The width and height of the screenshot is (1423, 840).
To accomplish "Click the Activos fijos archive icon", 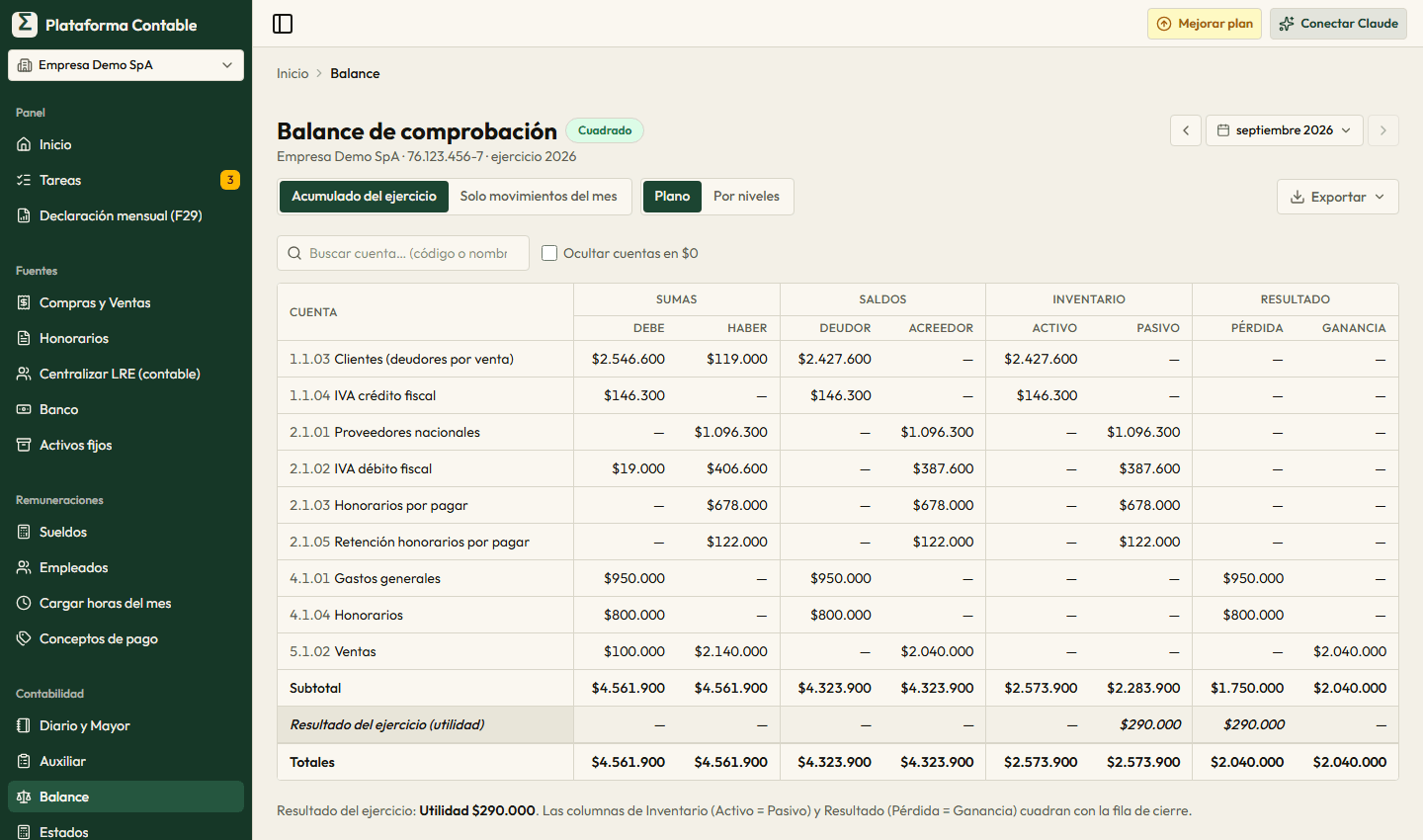I will [x=24, y=445].
